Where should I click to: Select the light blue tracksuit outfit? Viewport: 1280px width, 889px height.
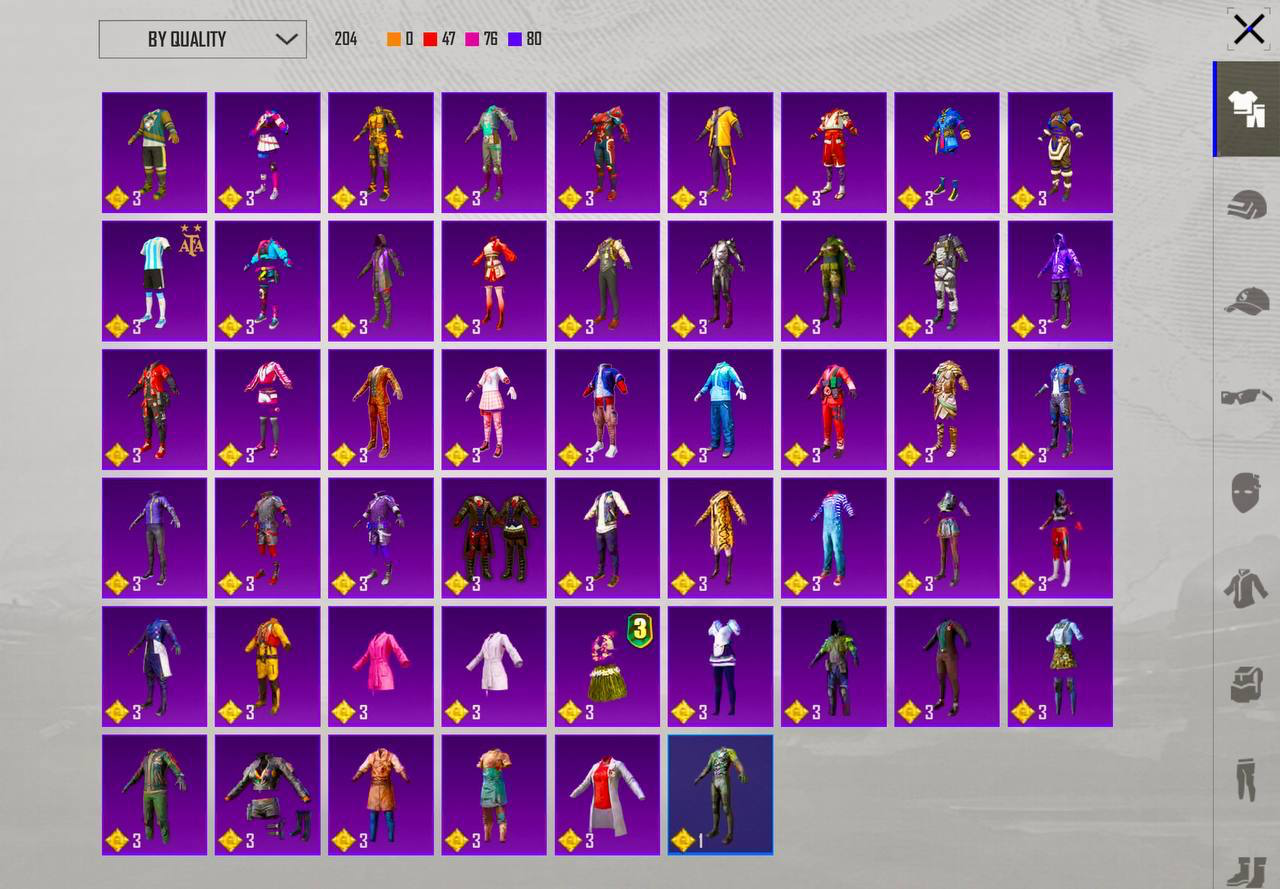click(x=720, y=409)
